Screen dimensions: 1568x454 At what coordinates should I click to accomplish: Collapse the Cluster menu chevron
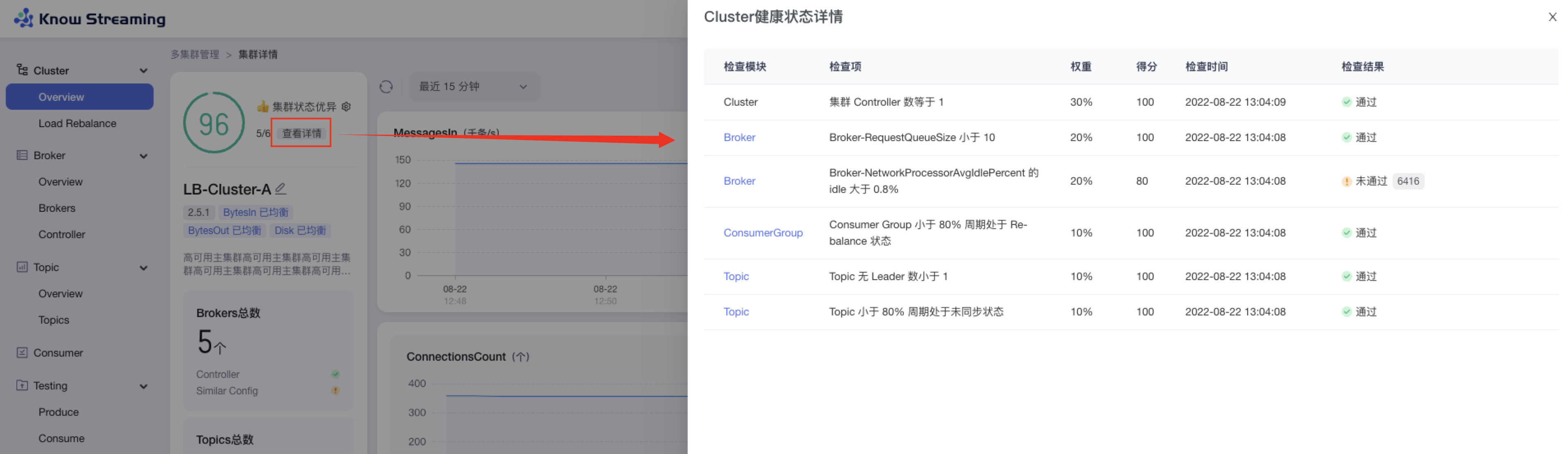[x=144, y=71]
